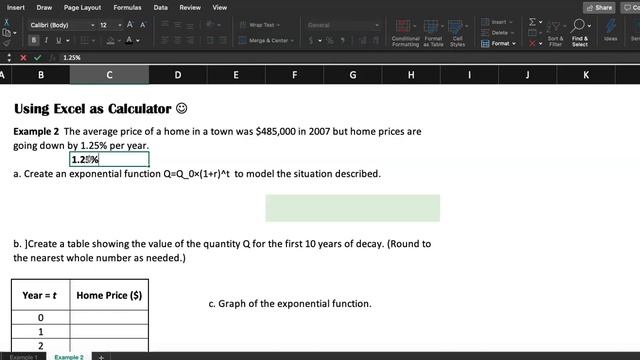Switch to the Example 2 sheet tab
The height and width of the screenshot is (360, 640).
[x=69, y=357]
